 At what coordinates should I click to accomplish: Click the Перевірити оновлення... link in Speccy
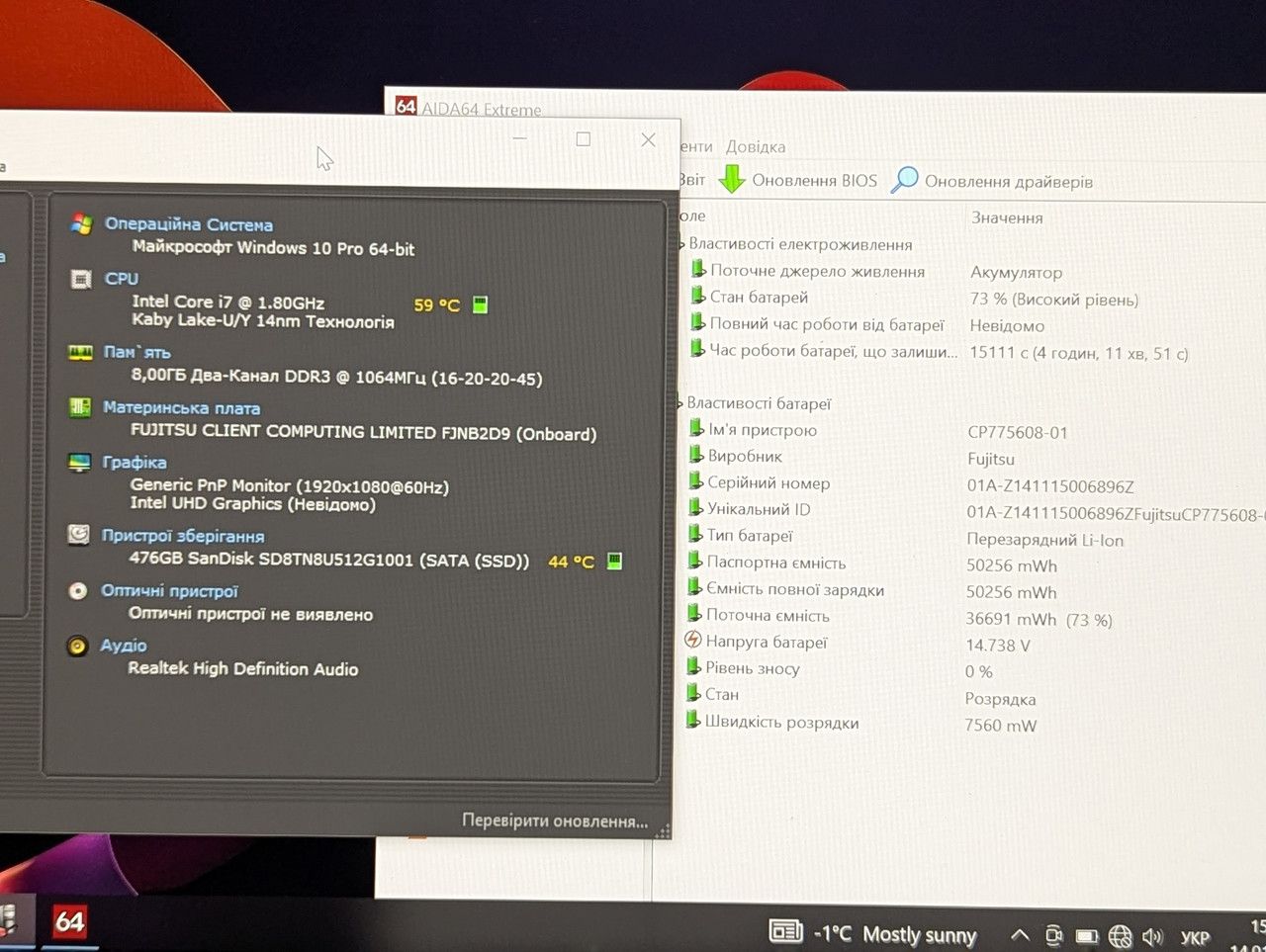[x=555, y=822]
